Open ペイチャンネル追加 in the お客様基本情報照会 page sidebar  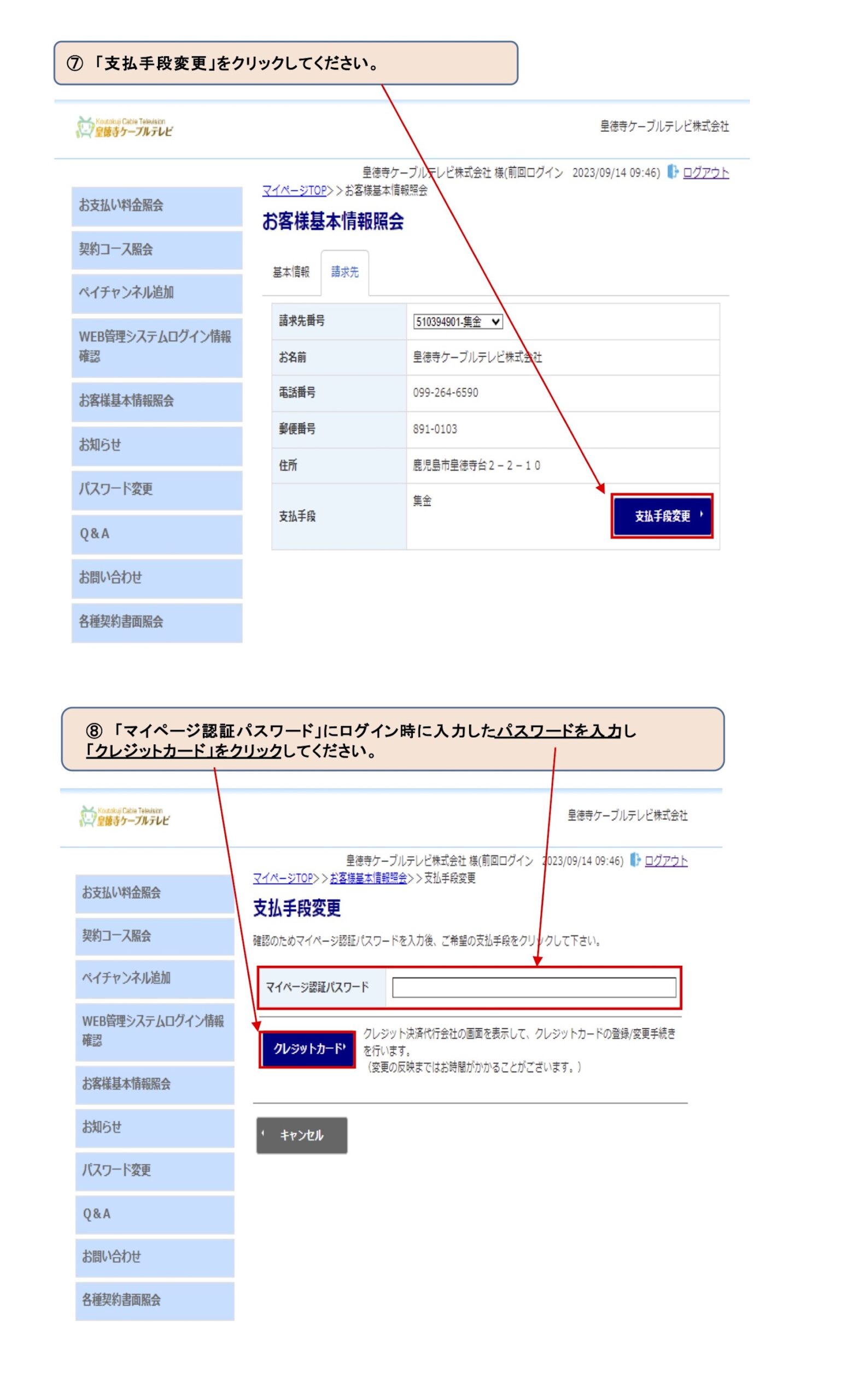[x=157, y=293]
